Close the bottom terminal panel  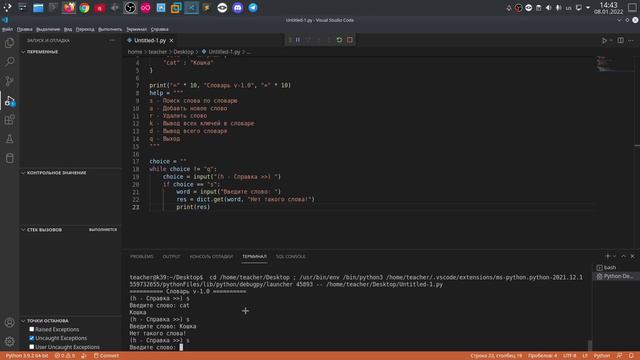[x=632, y=256]
